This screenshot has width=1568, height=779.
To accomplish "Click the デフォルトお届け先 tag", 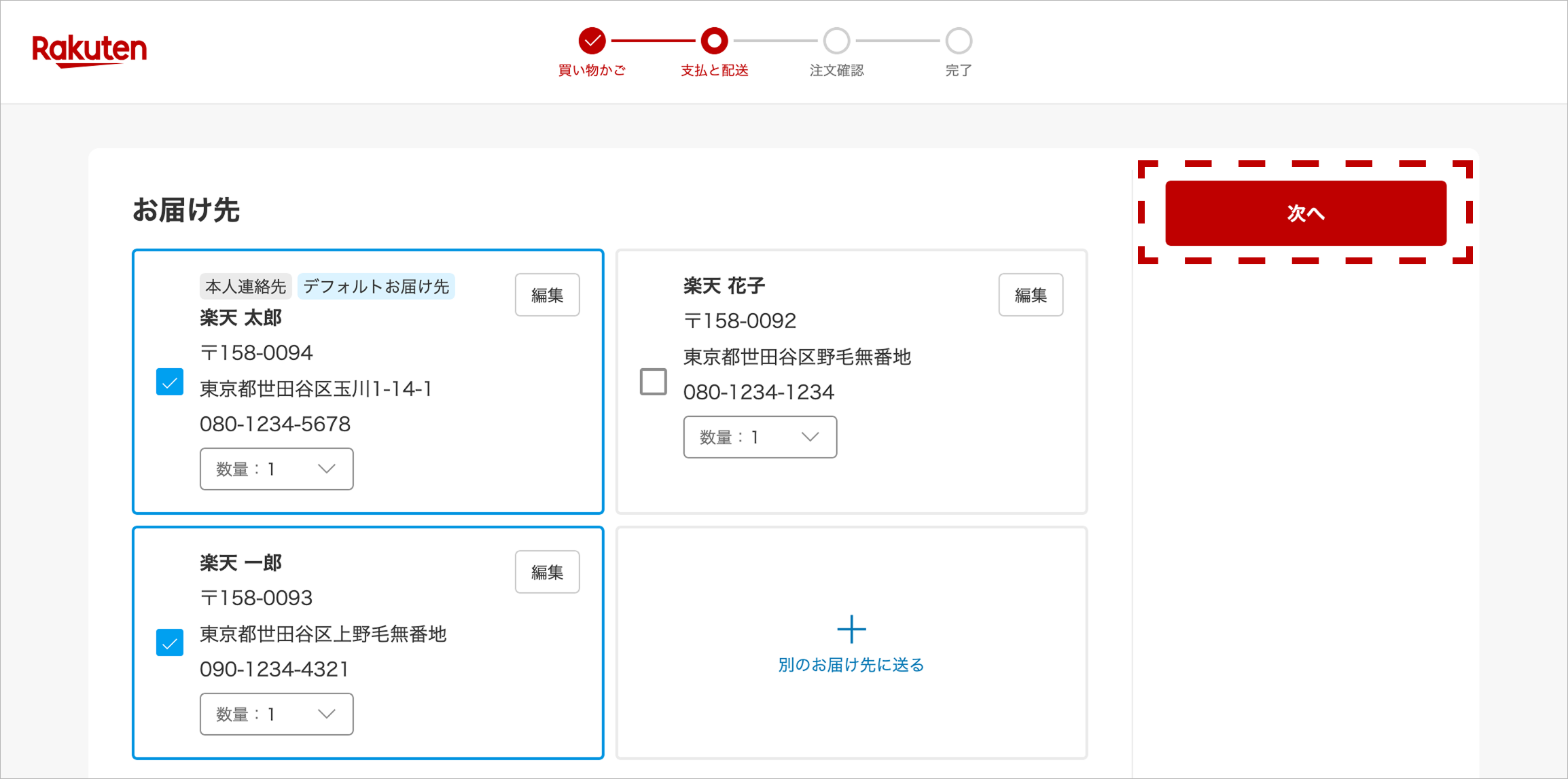I will pyautogui.click(x=376, y=287).
